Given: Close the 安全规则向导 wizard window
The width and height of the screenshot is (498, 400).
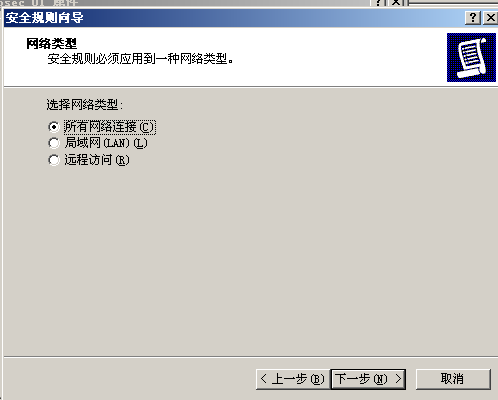Looking at the screenshot, I should pos(490,18).
